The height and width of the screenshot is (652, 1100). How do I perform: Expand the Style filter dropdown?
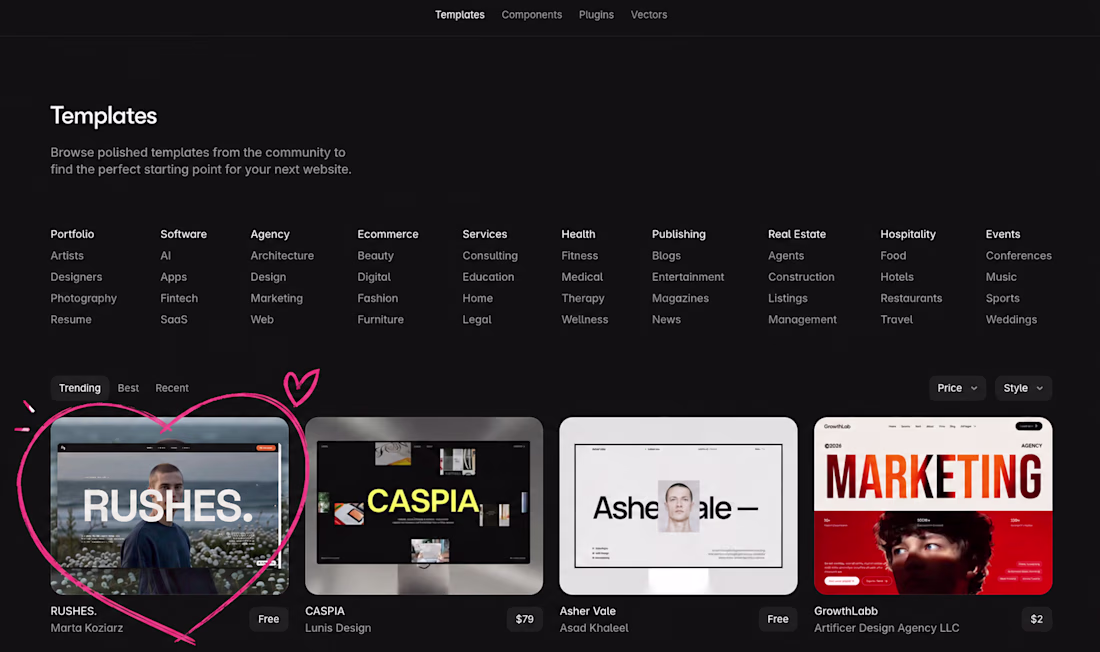pos(1023,388)
